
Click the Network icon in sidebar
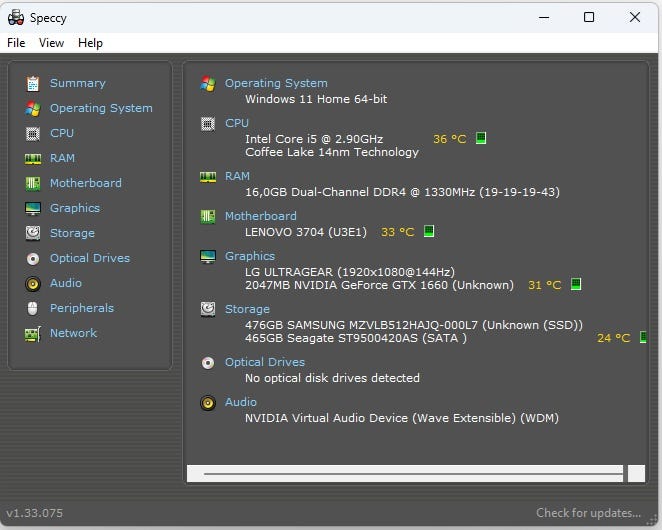33,333
